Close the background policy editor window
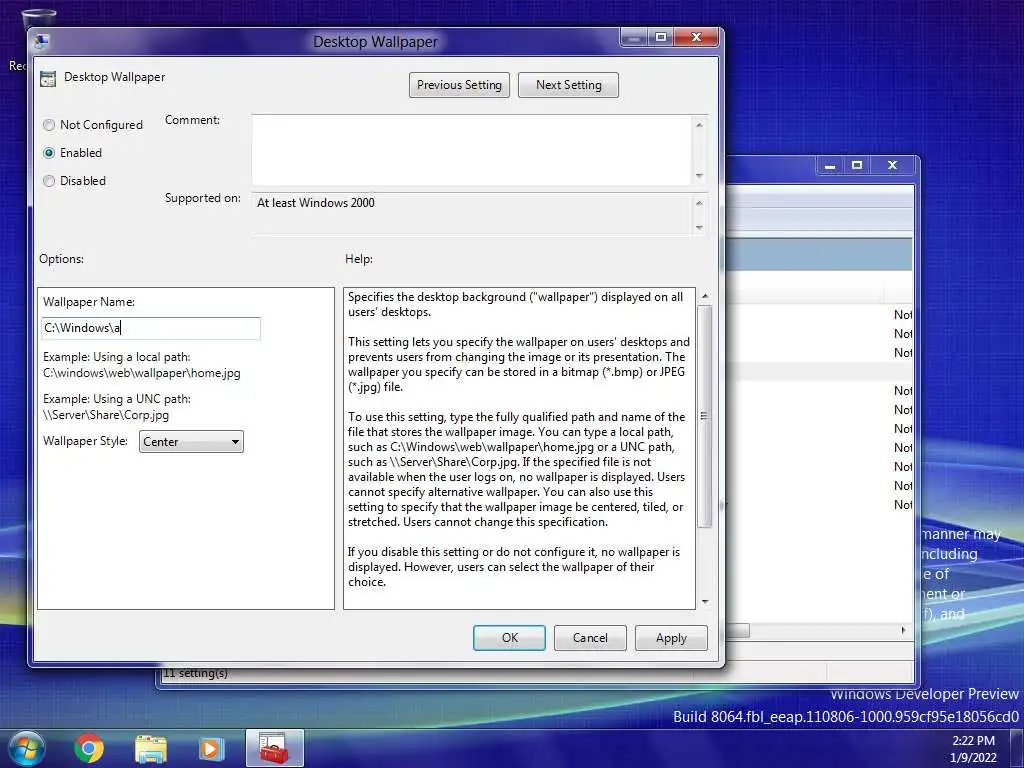1024x768 pixels. pos(892,166)
